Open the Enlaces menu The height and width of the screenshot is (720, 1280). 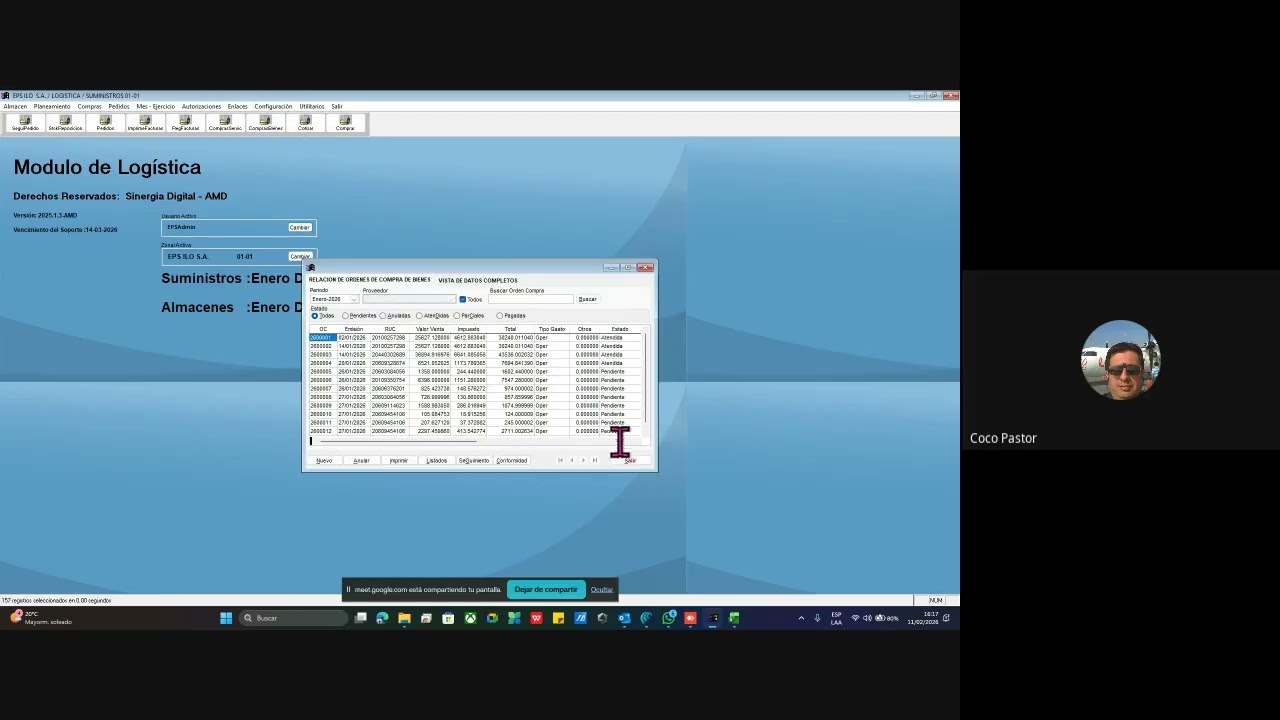pos(237,106)
